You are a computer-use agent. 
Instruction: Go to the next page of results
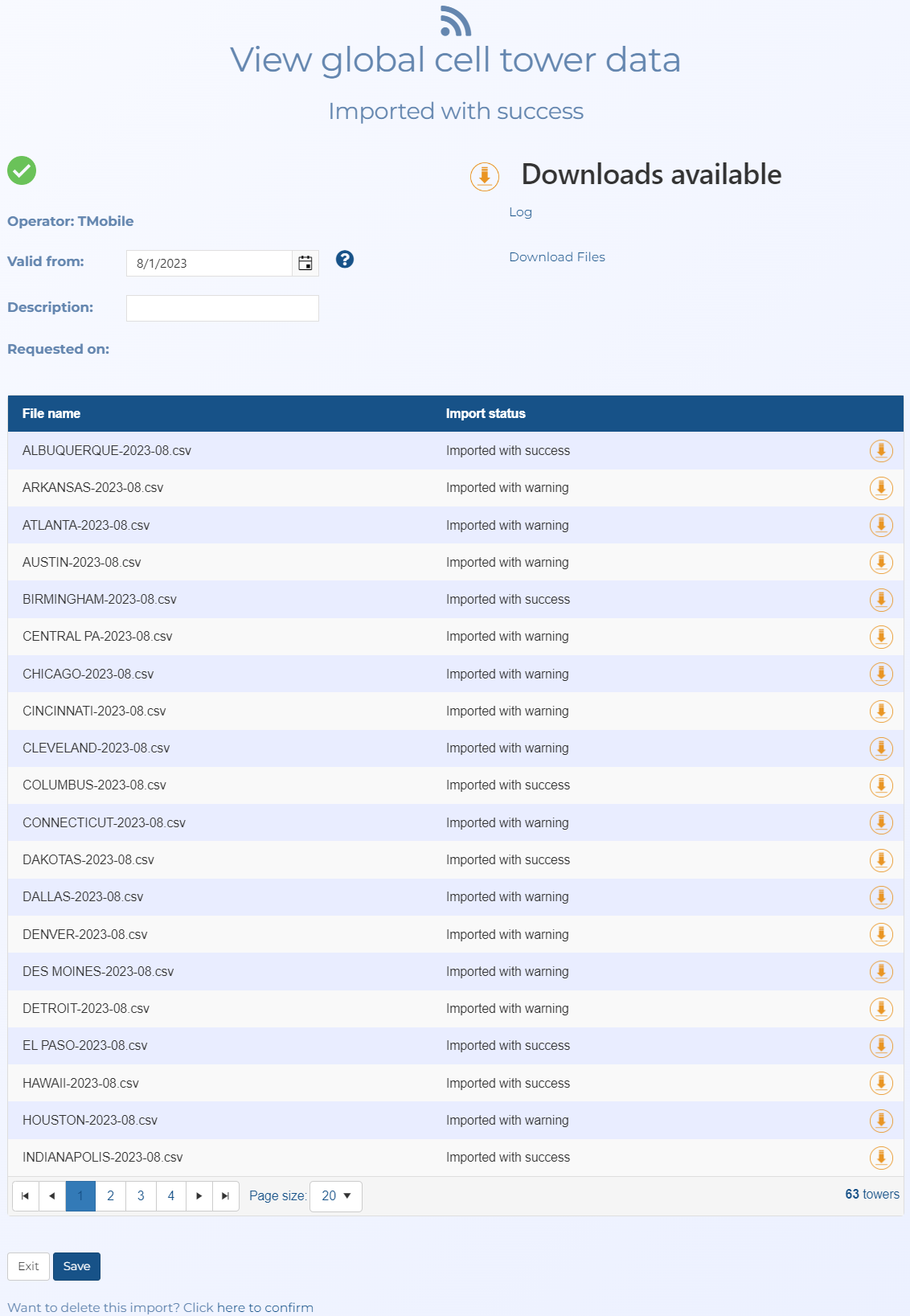coord(199,1196)
